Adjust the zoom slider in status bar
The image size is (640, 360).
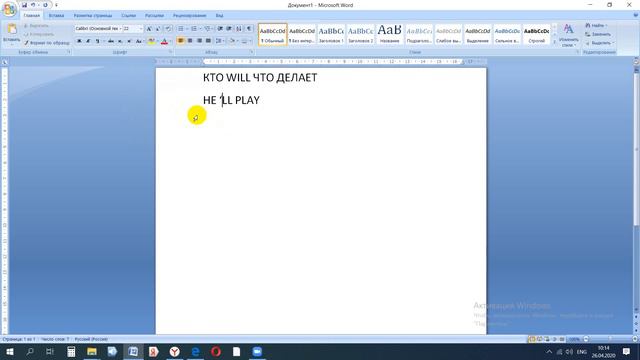pos(610,339)
